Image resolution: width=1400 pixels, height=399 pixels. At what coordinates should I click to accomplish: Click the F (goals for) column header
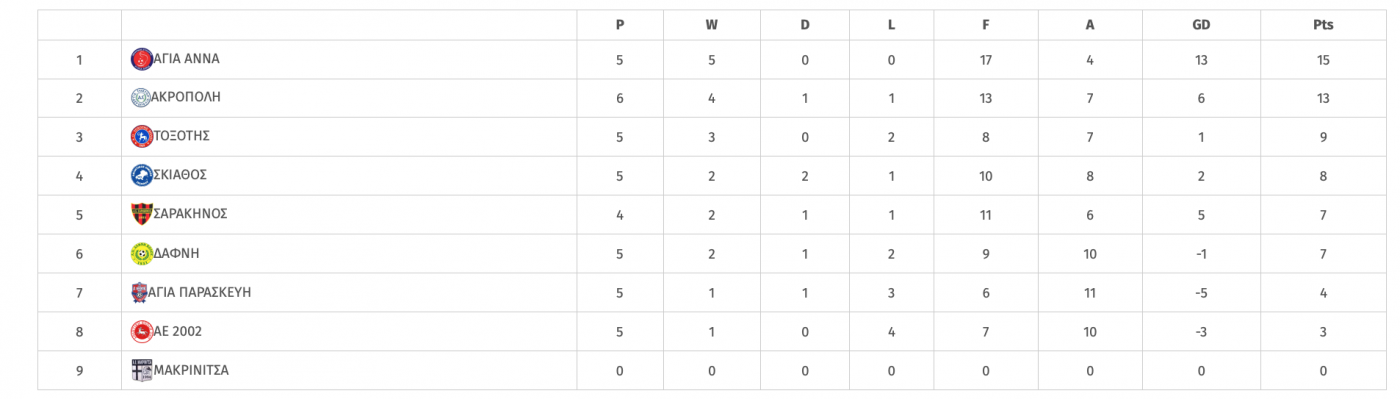click(986, 26)
